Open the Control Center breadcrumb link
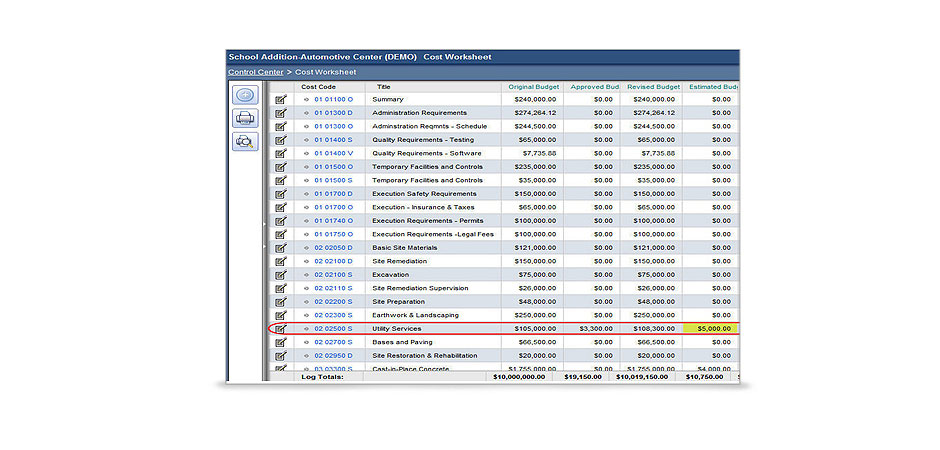The width and height of the screenshot is (940, 450). (x=255, y=73)
